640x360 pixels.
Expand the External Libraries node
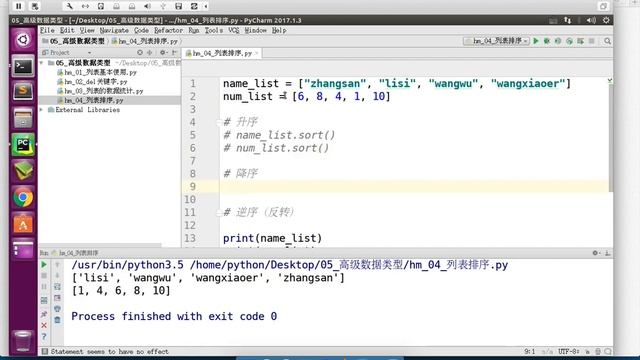[42, 110]
